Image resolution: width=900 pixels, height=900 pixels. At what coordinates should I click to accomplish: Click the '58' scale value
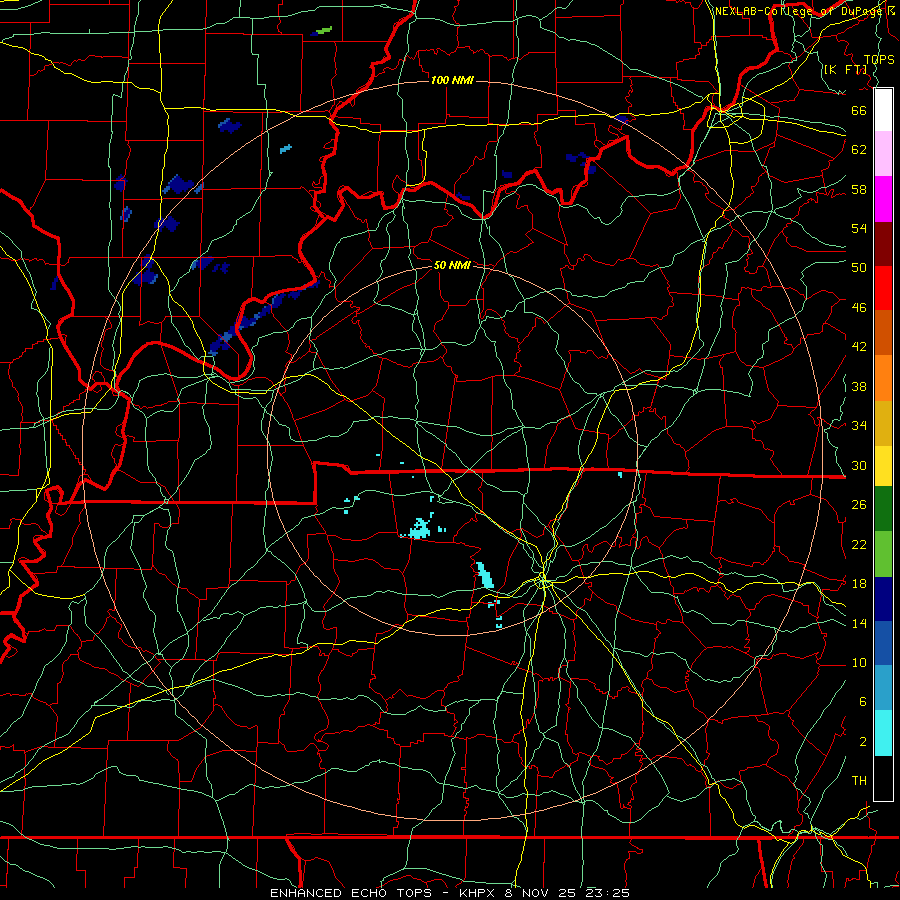coord(859,189)
